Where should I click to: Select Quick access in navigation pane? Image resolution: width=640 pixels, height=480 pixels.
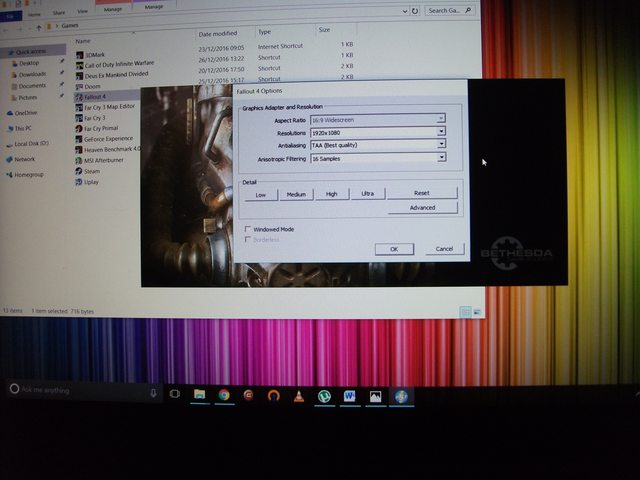(x=31, y=52)
